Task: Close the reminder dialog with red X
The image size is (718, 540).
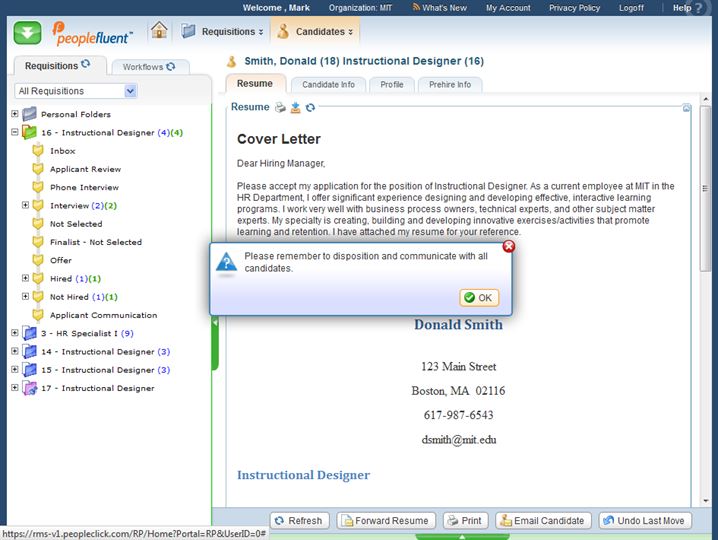Action: point(508,246)
